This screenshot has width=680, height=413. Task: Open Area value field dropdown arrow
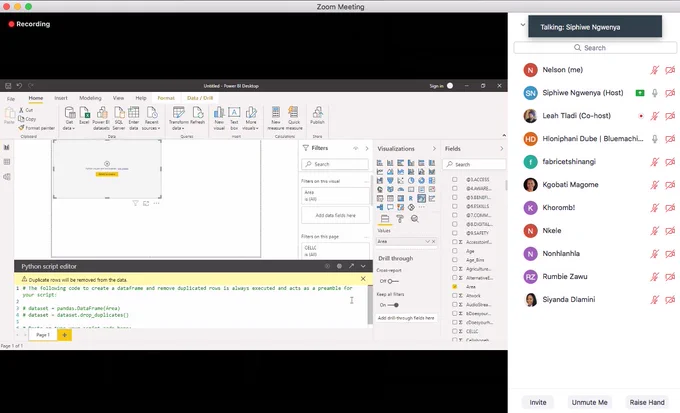point(427,241)
